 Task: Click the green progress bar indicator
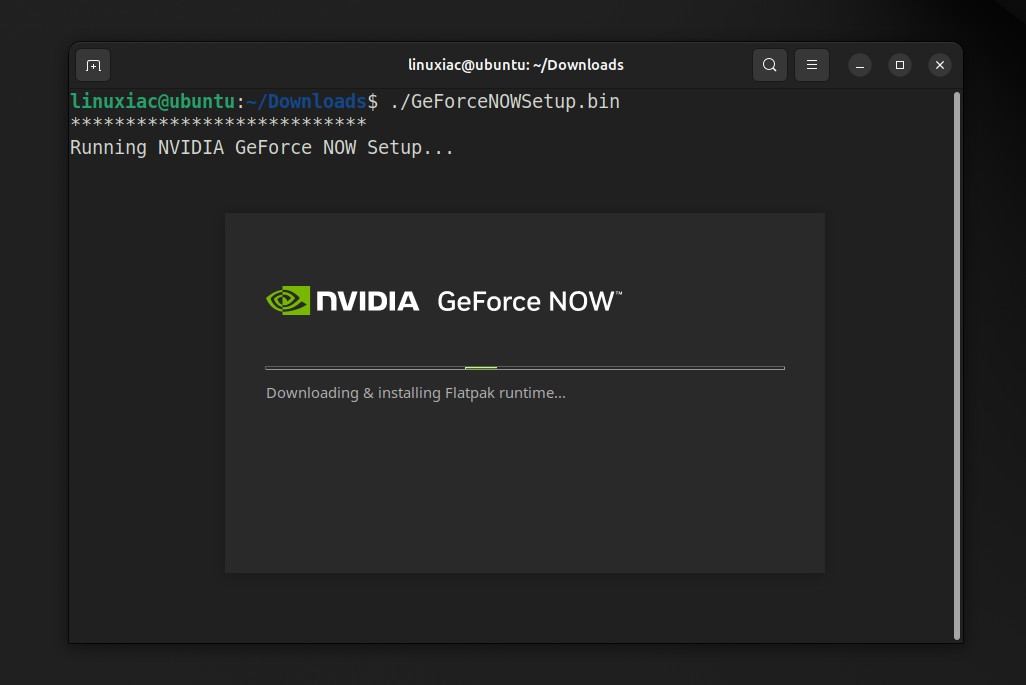(481, 368)
